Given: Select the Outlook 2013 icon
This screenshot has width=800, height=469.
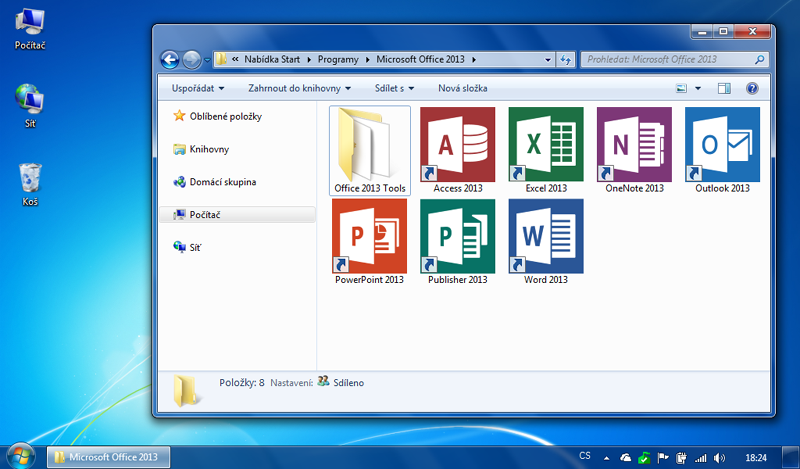Looking at the screenshot, I should [722, 145].
